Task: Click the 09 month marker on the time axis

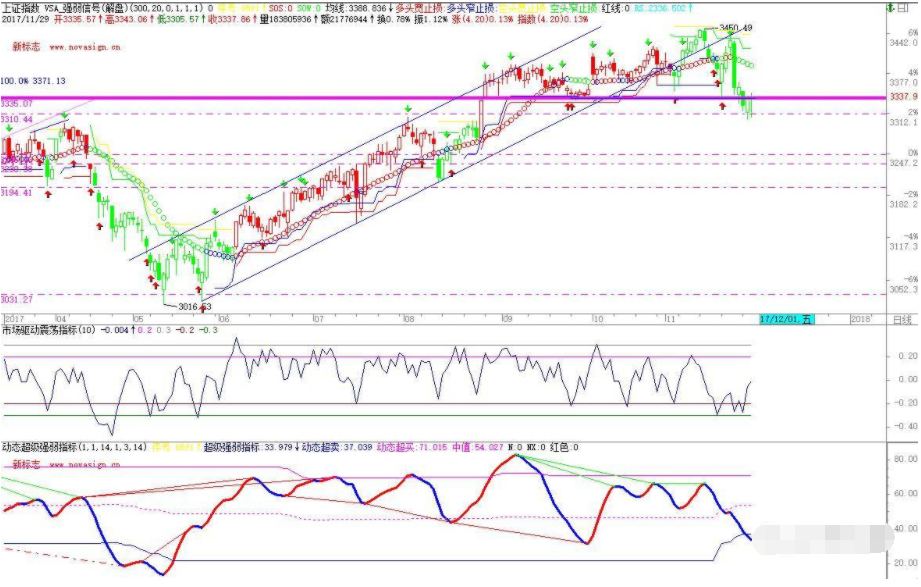Action: (507, 319)
